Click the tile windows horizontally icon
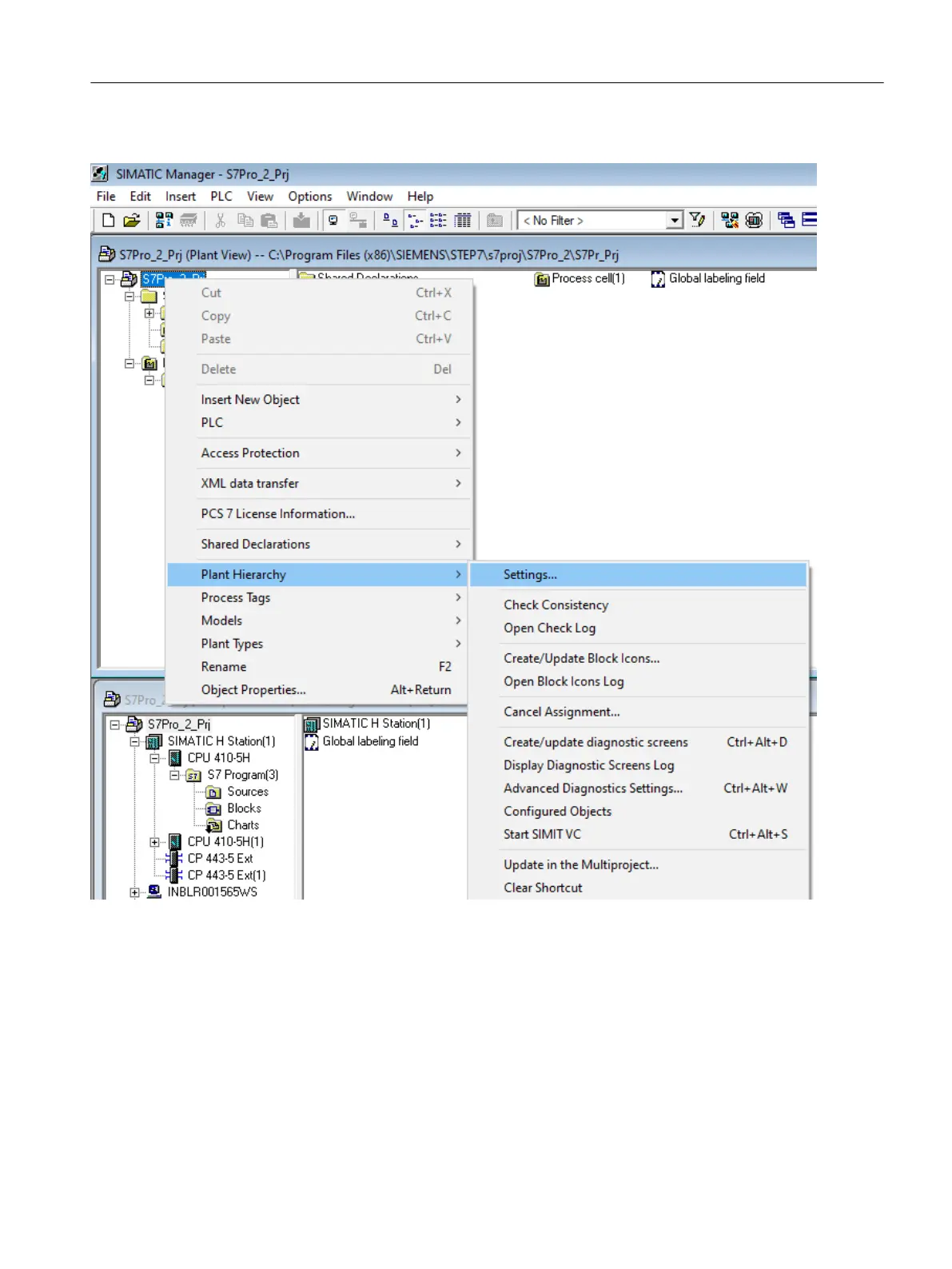The image size is (952, 1269). tap(809, 220)
